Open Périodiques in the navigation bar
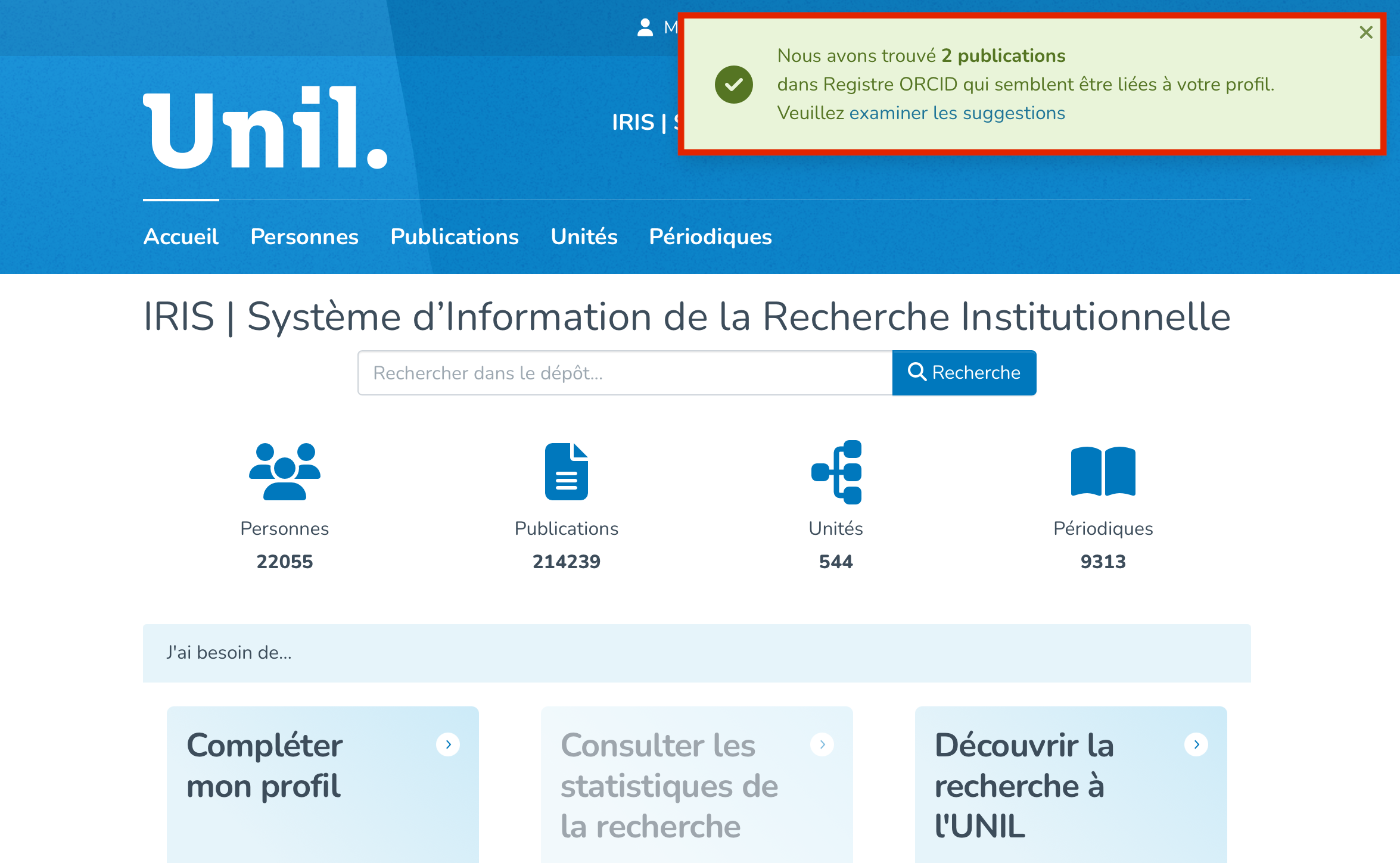Image resolution: width=1400 pixels, height=863 pixels. pos(710,237)
